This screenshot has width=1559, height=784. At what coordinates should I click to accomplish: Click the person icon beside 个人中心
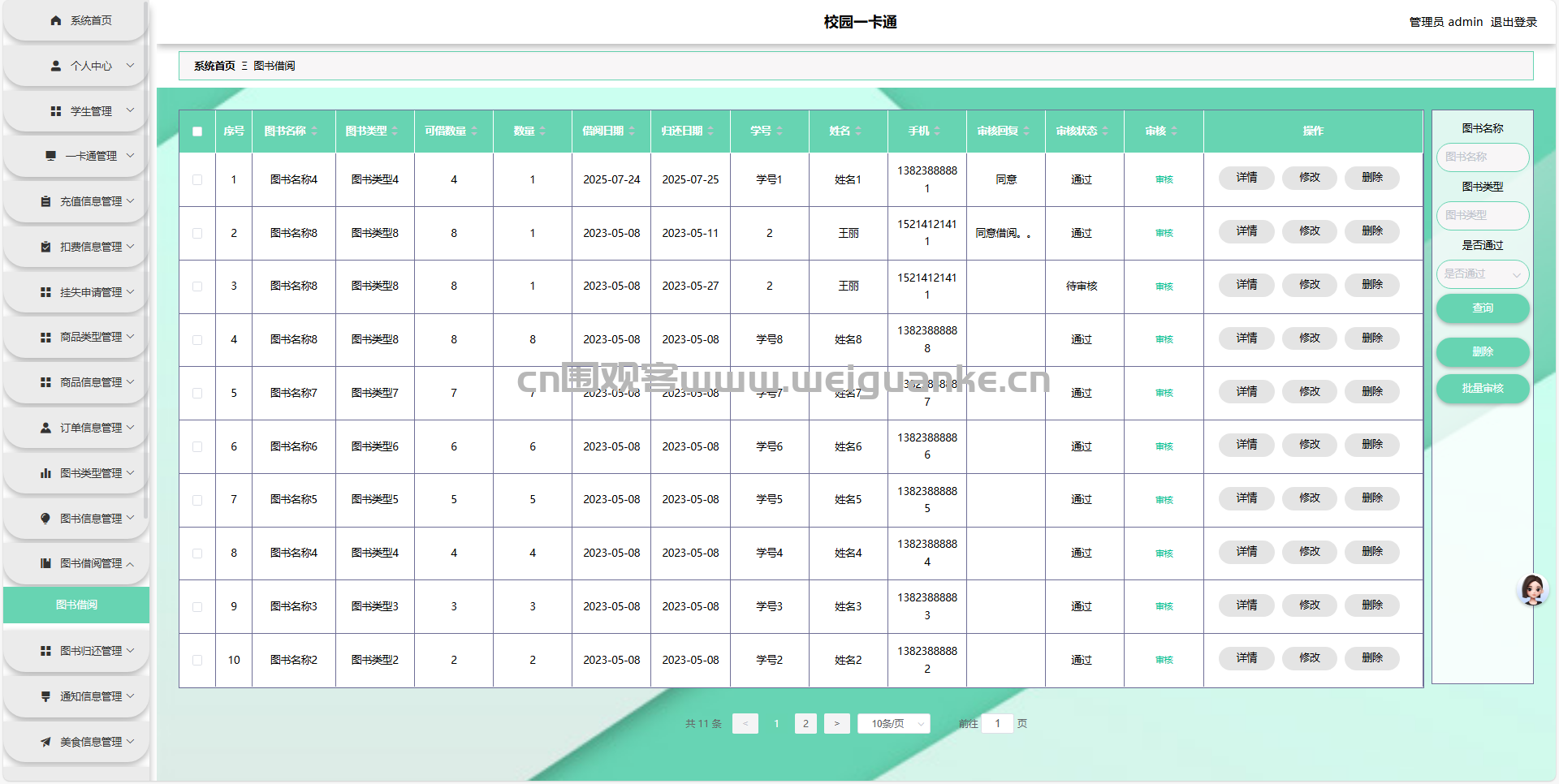pyautogui.click(x=56, y=66)
